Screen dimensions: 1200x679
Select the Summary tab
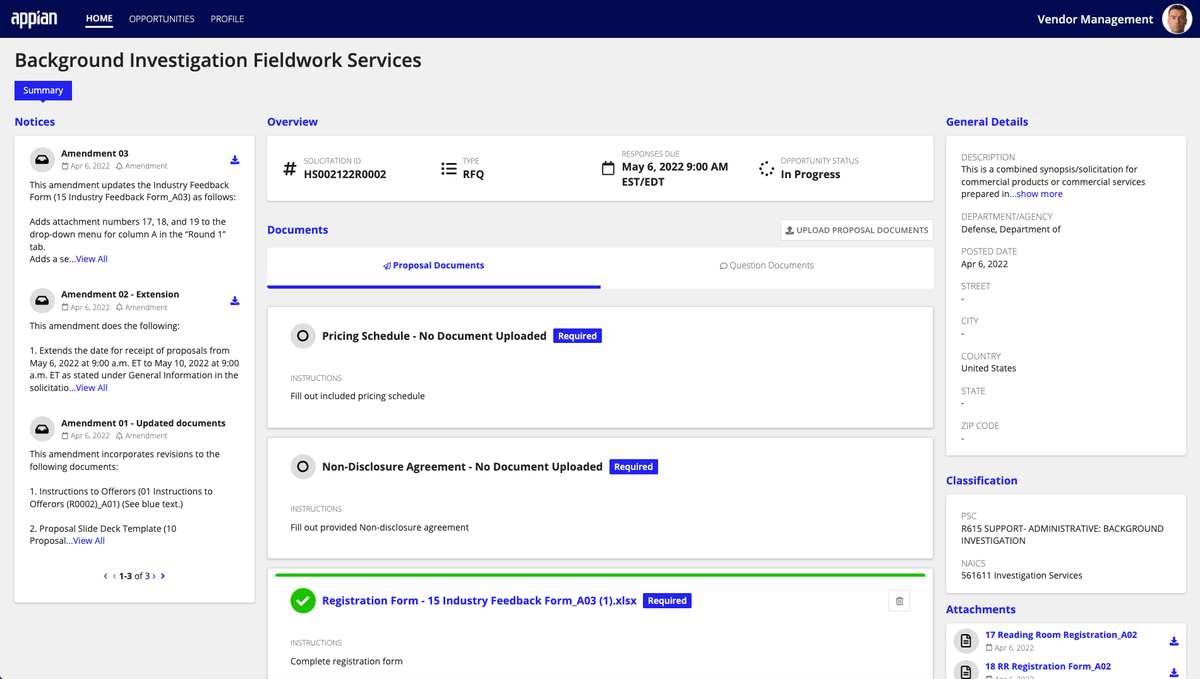(43, 90)
